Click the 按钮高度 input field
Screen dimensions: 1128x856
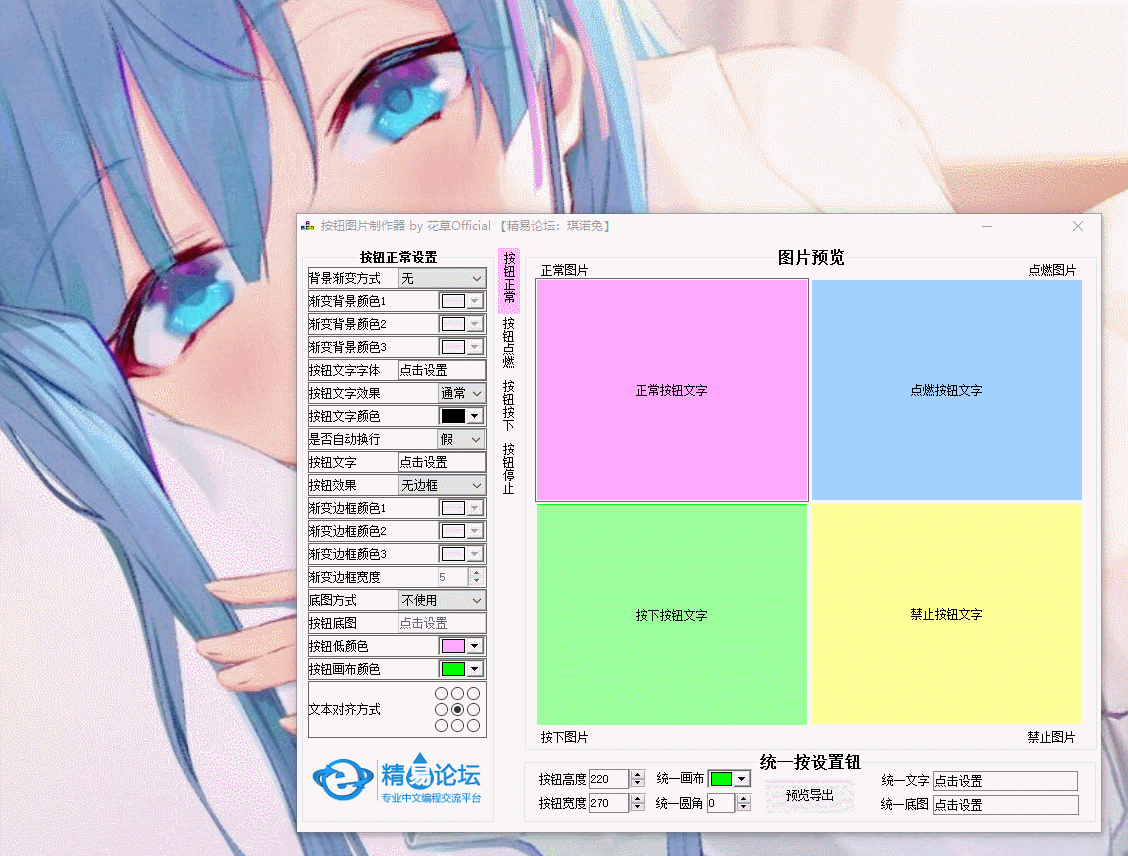(x=609, y=779)
